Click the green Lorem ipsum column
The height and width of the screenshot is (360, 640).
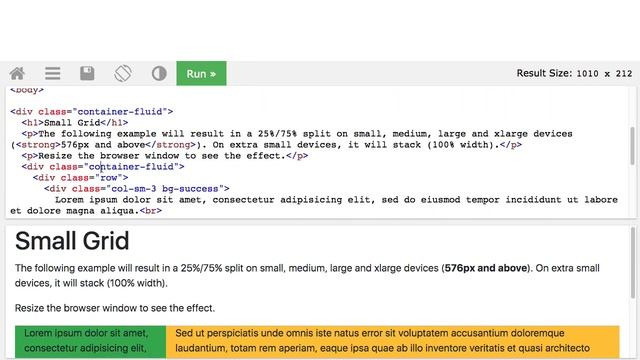(90, 341)
